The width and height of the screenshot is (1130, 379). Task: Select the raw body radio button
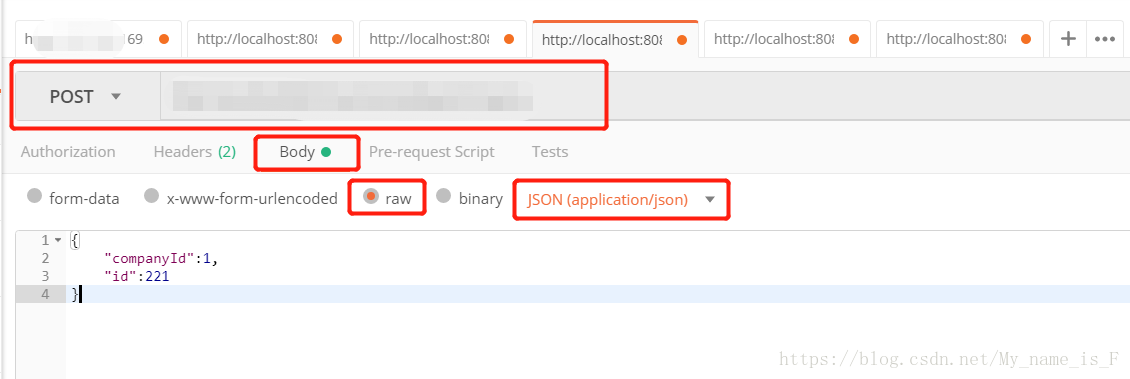370,197
